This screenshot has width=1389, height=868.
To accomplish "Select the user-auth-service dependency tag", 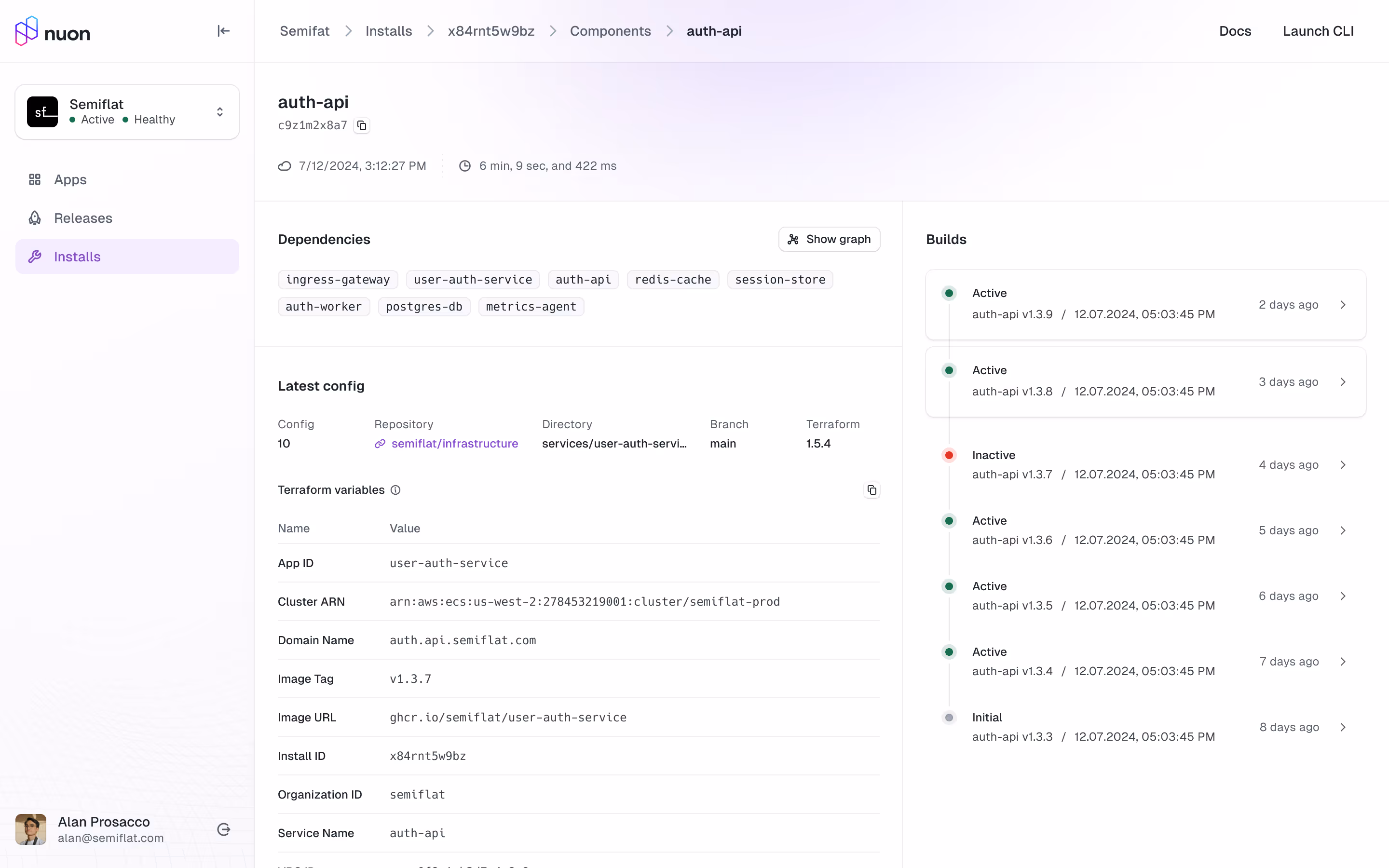I will point(473,280).
